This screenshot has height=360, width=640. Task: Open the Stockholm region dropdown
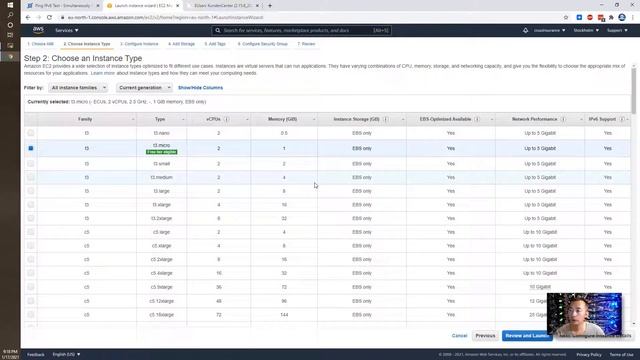point(586,30)
